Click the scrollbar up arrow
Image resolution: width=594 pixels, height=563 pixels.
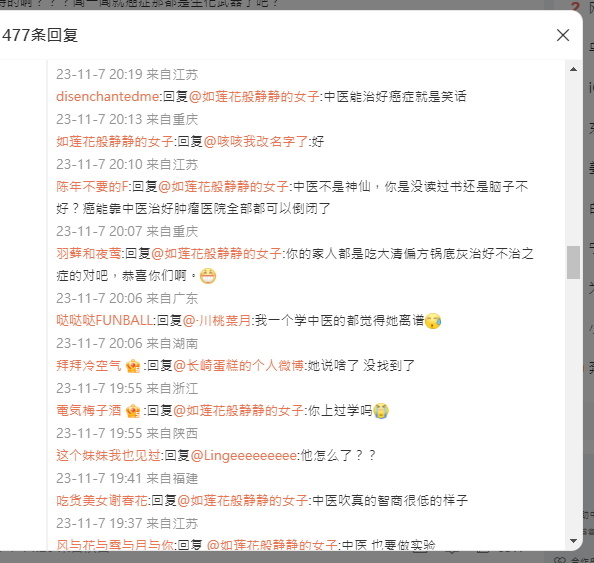(x=573, y=69)
